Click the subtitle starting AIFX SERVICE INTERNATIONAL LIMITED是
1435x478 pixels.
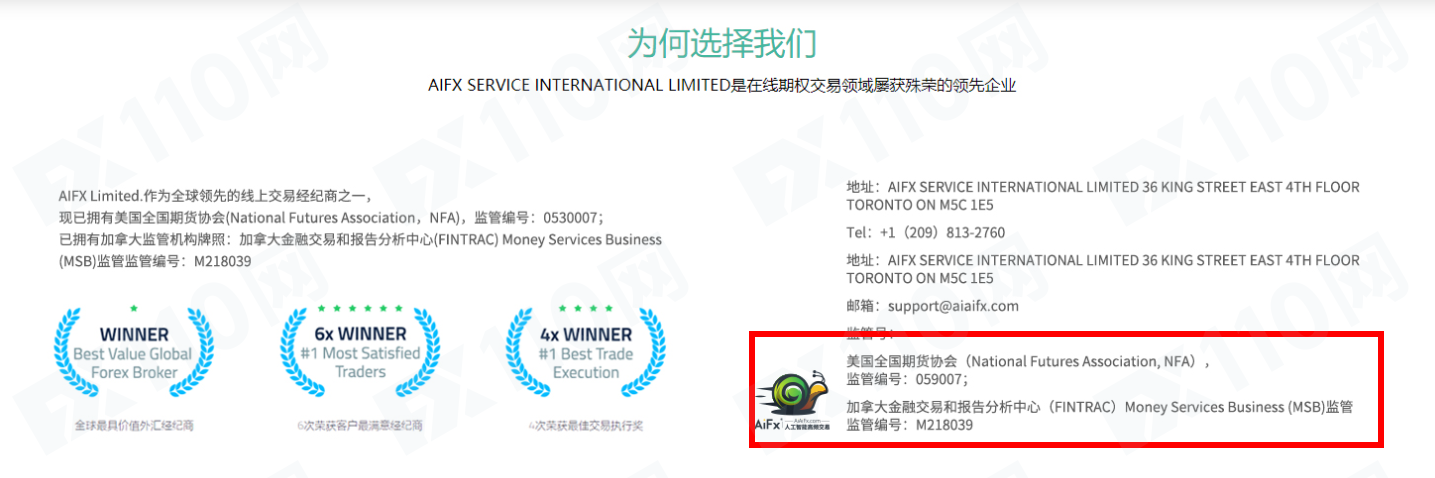click(722, 85)
